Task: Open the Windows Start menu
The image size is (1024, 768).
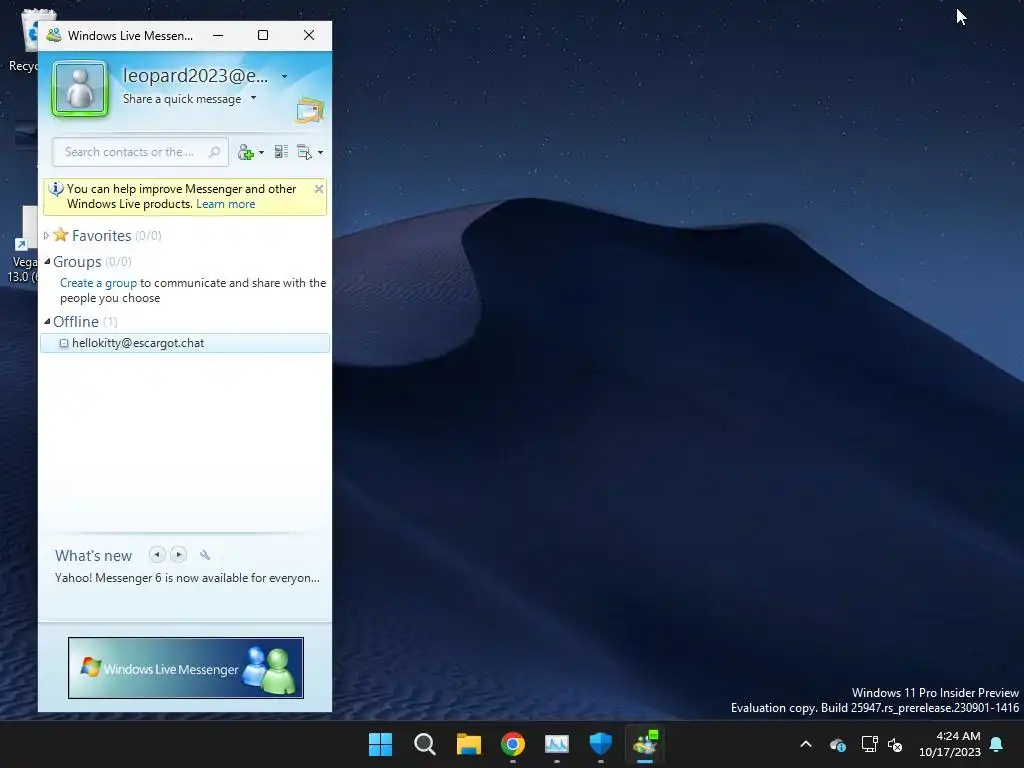Action: 380,744
